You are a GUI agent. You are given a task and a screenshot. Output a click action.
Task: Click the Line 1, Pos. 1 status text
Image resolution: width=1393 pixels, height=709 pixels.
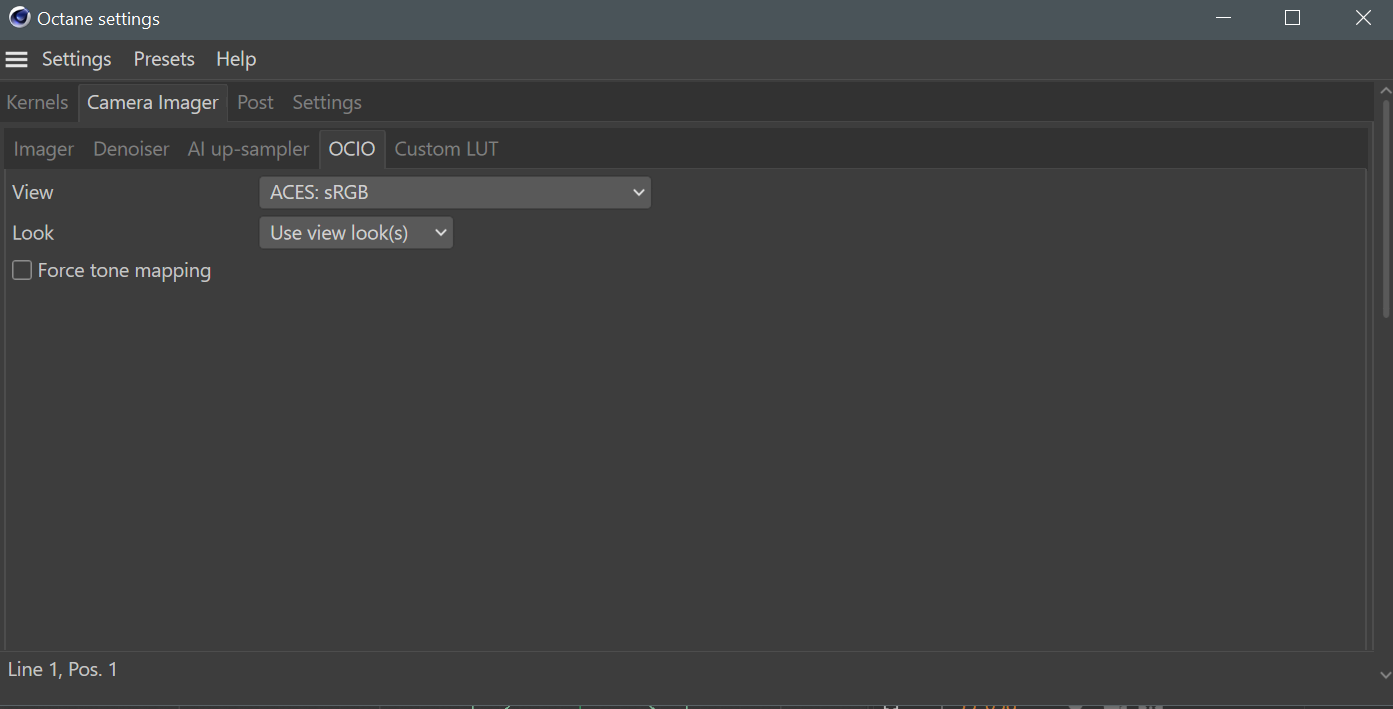point(63,669)
